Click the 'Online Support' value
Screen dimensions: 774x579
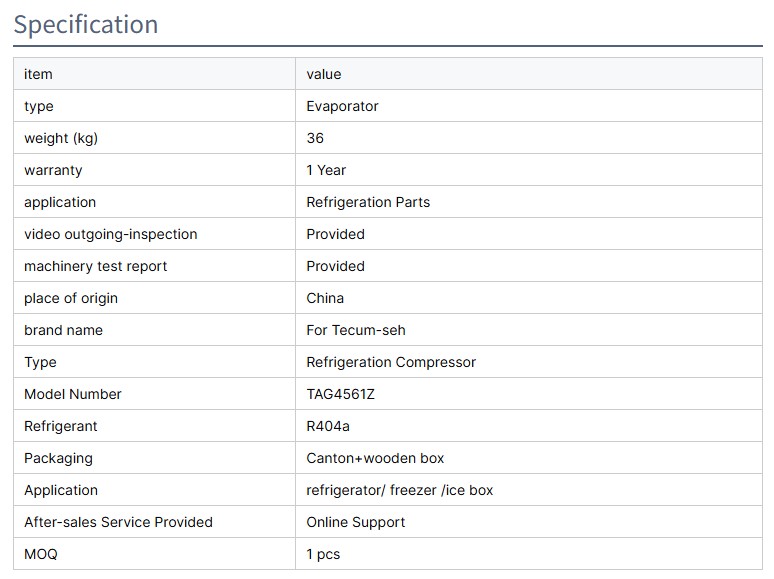pos(355,522)
